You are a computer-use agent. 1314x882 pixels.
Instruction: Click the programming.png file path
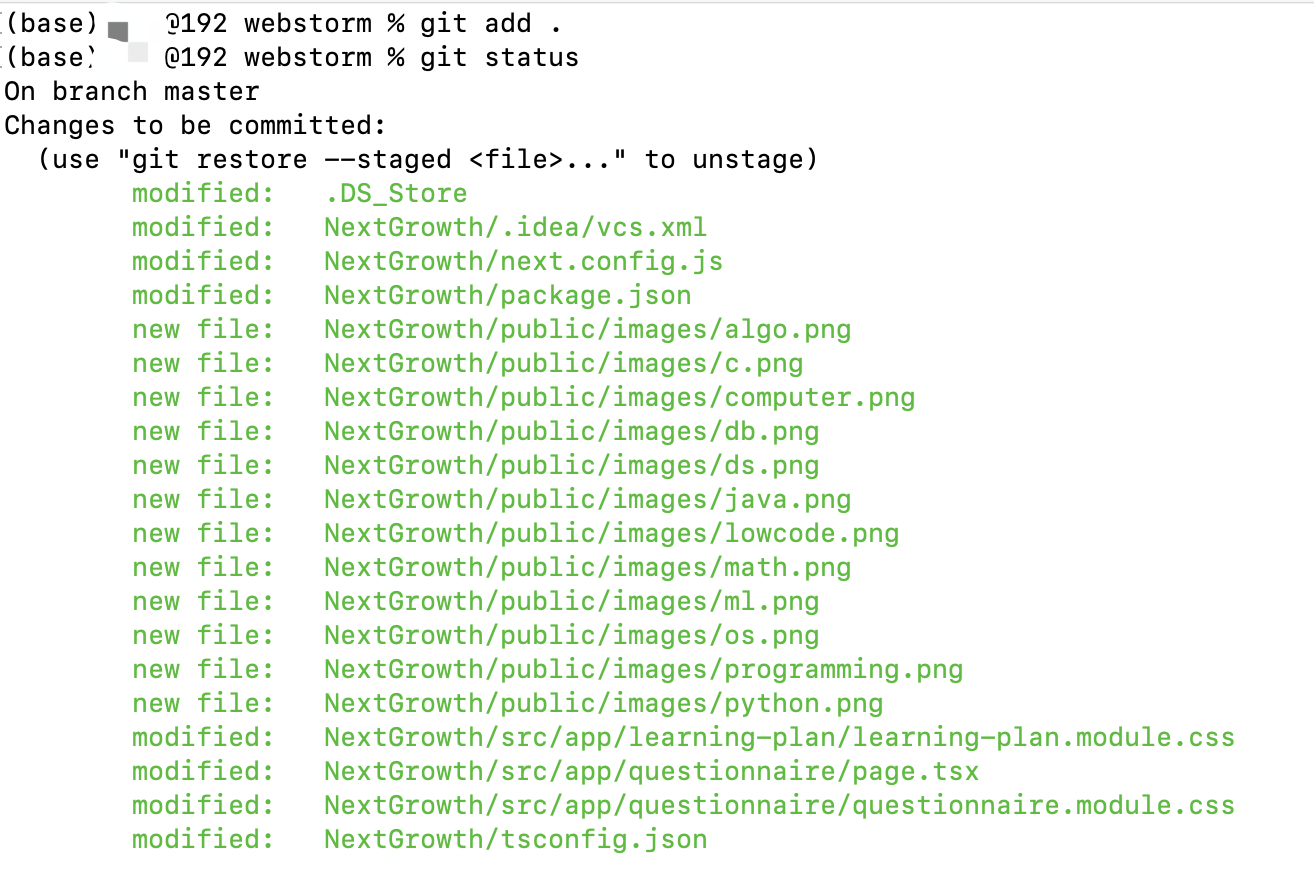[x=643, y=669]
